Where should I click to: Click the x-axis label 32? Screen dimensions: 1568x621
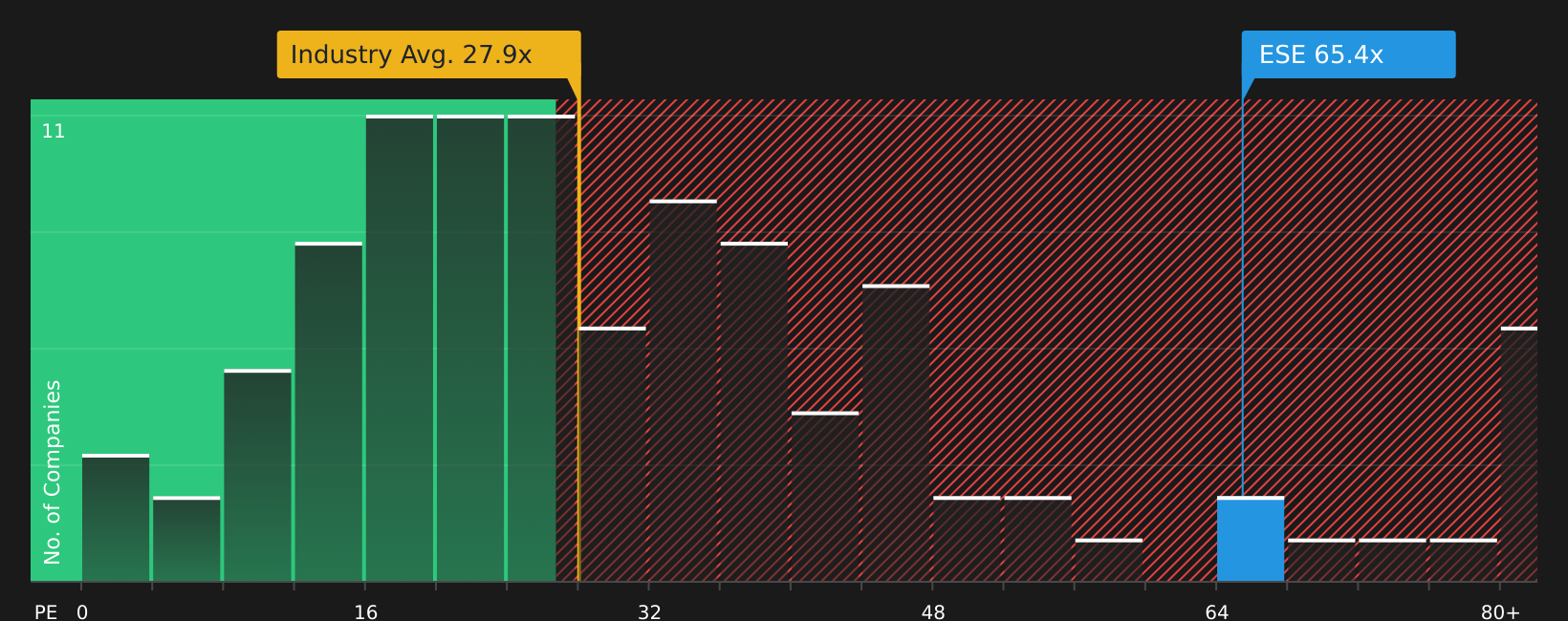tap(649, 611)
